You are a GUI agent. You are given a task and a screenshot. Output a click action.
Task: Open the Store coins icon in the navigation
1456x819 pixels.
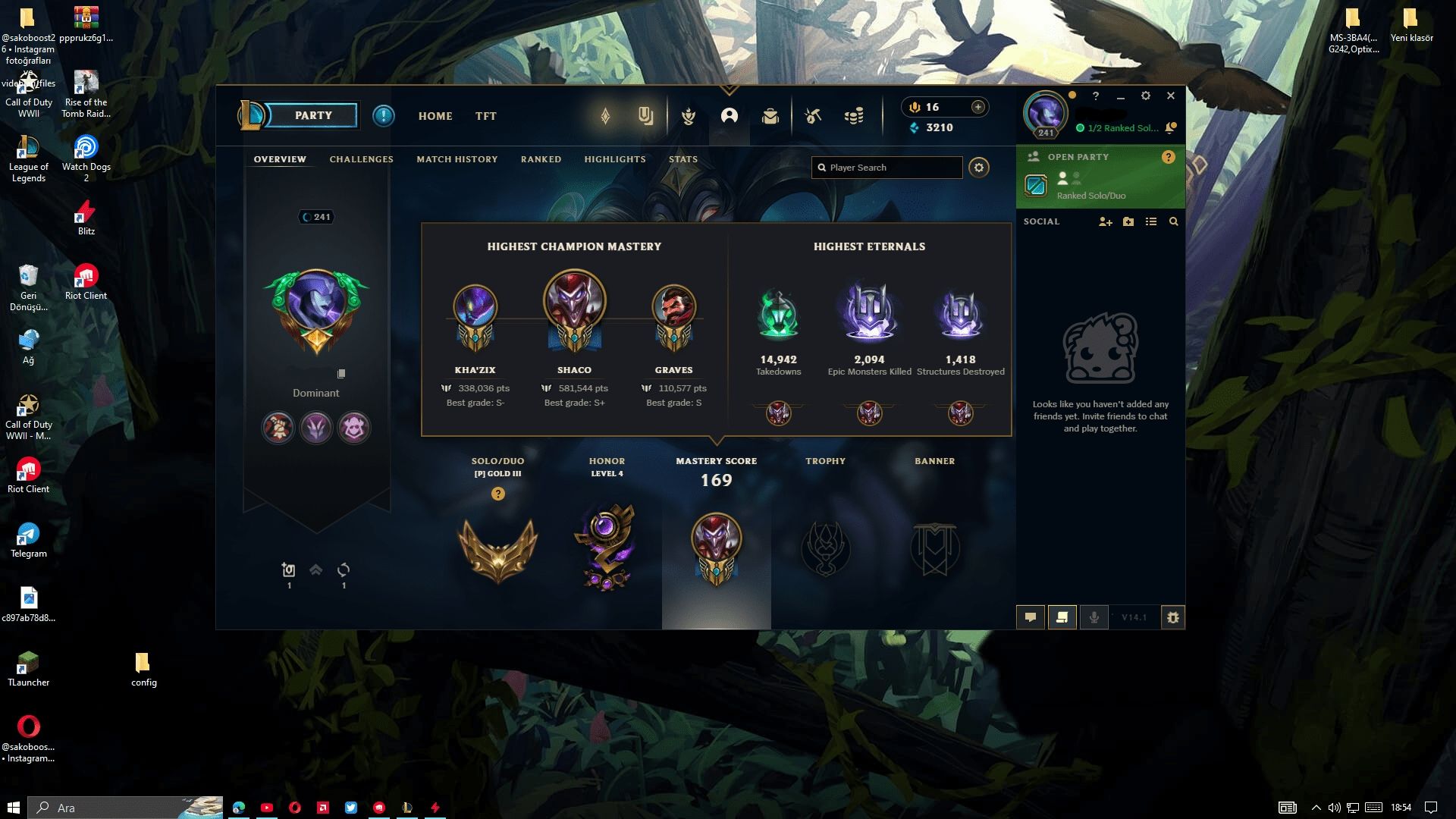click(854, 116)
